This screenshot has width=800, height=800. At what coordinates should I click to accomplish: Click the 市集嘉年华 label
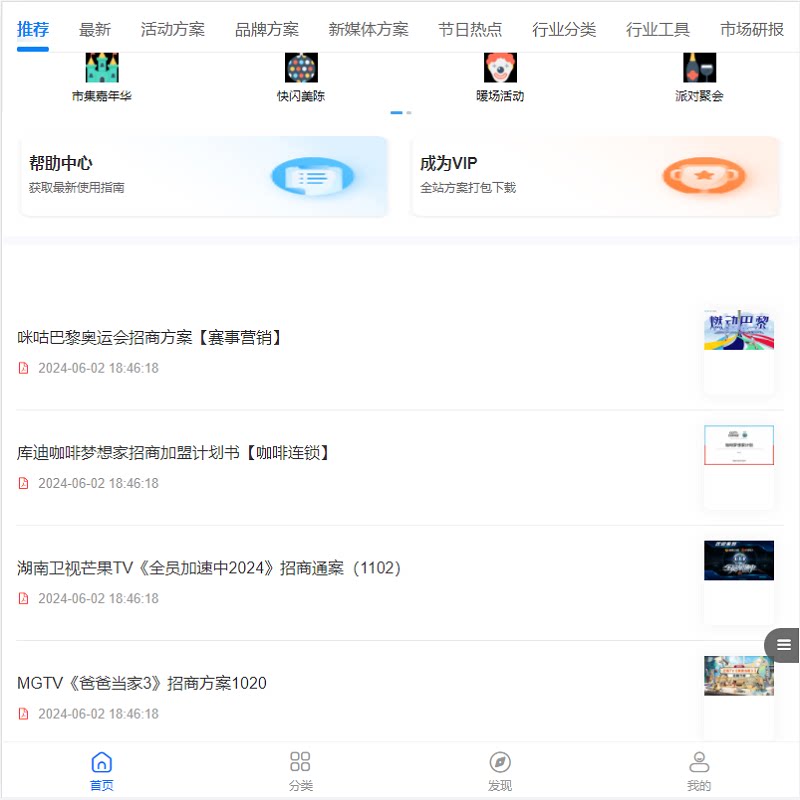102,96
